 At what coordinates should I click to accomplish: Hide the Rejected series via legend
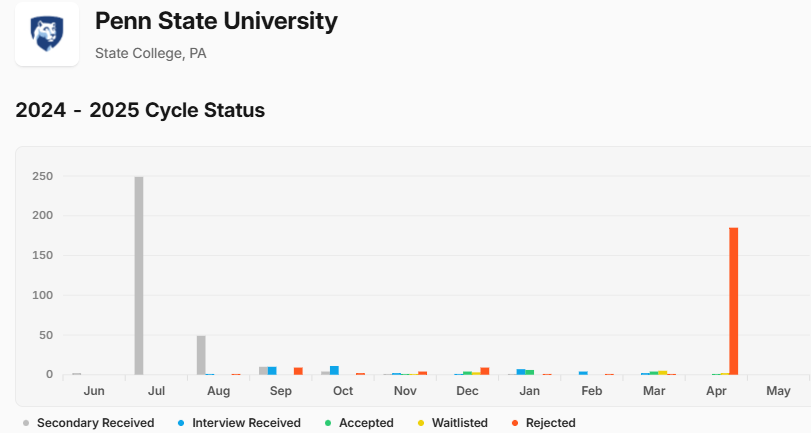coord(550,423)
